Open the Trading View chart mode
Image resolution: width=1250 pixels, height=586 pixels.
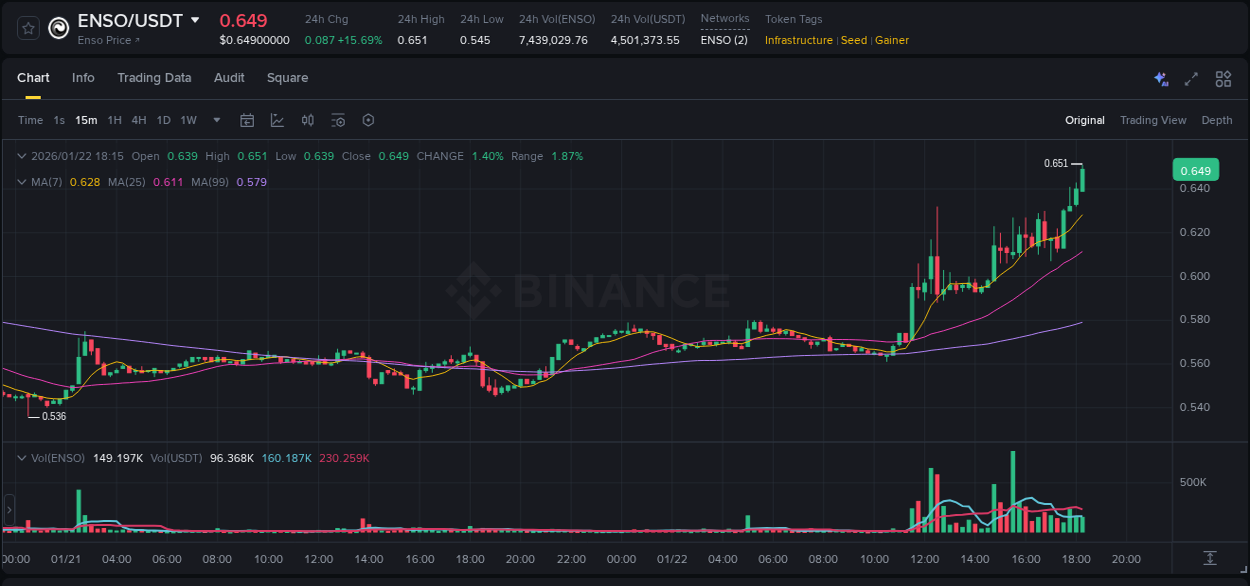1153,120
